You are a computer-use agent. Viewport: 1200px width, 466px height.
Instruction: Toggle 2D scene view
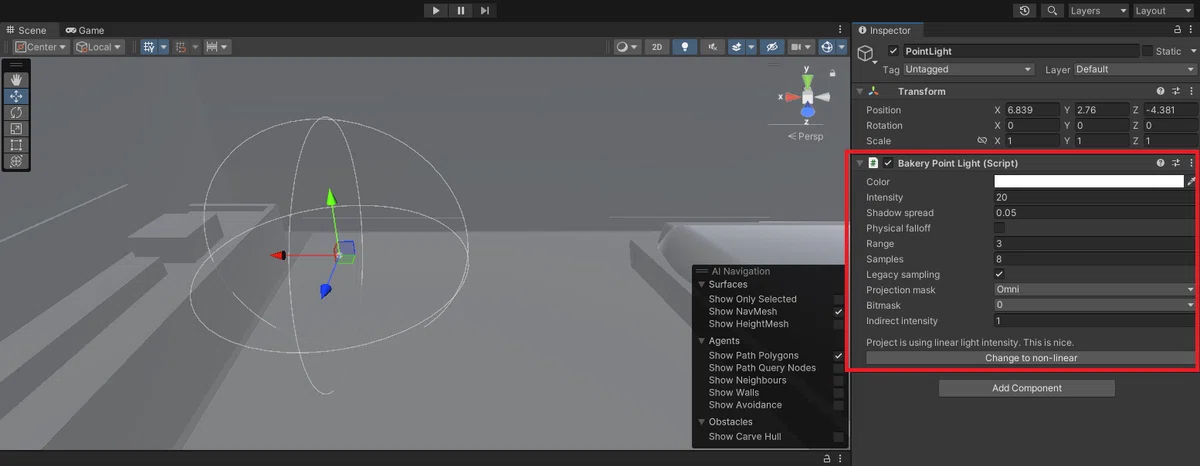657,47
